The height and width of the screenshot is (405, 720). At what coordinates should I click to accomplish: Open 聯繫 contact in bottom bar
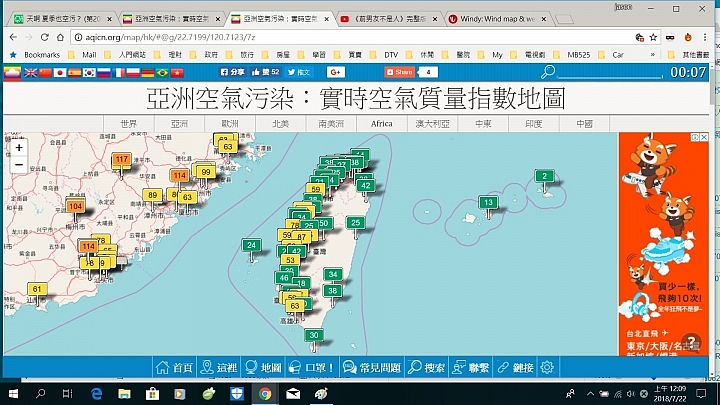(x=471, y=367)
